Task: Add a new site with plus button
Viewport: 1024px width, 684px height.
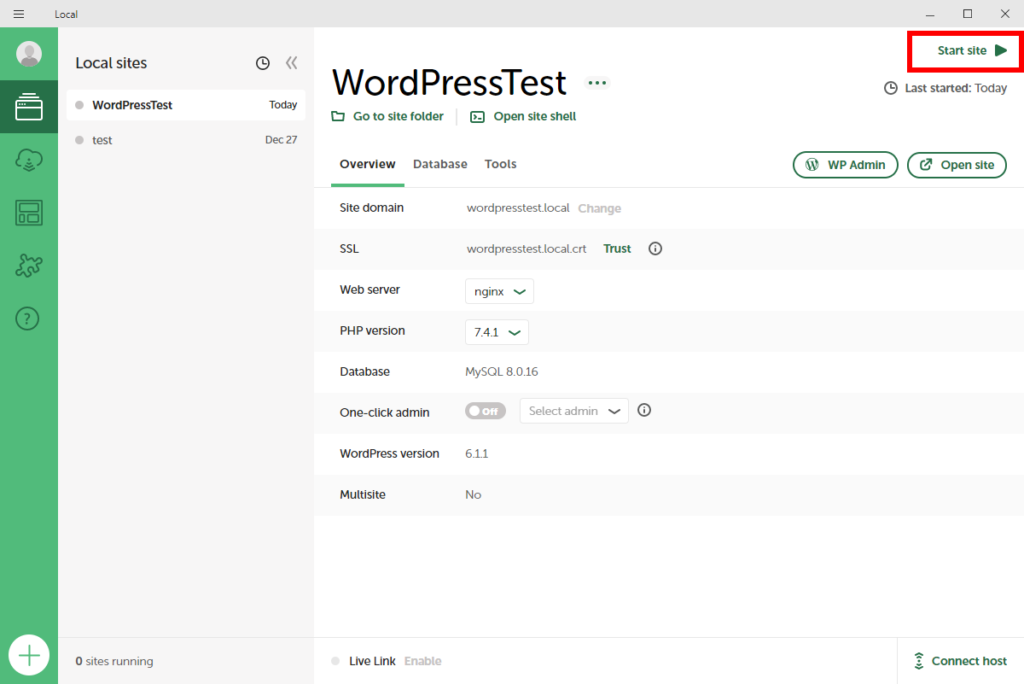Action: (x=29, y=655)
